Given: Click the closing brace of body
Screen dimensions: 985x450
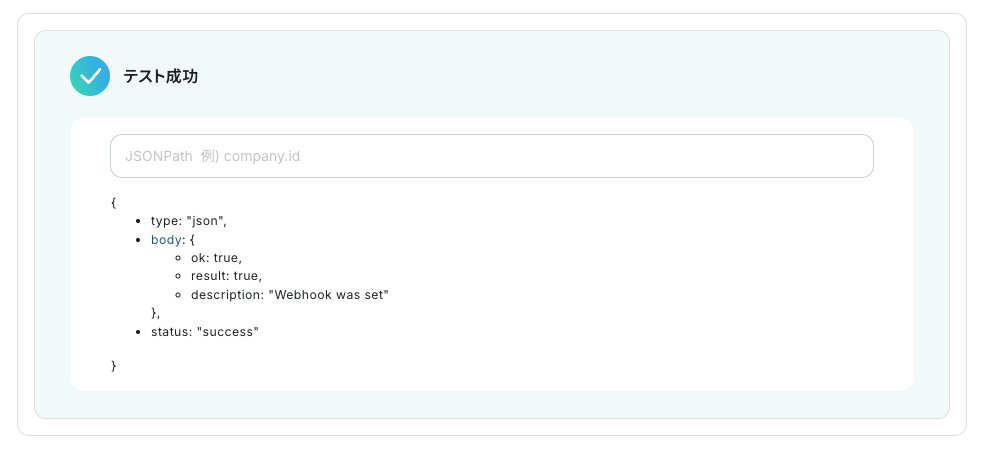Looking at the screenshot, I should click(154, 313).
